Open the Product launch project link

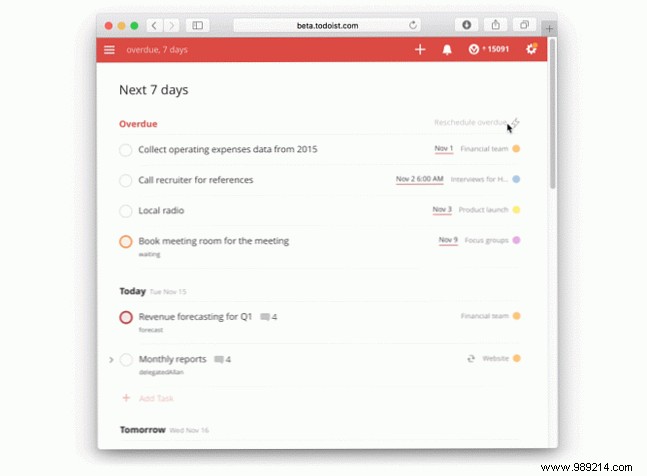point(484,210)
